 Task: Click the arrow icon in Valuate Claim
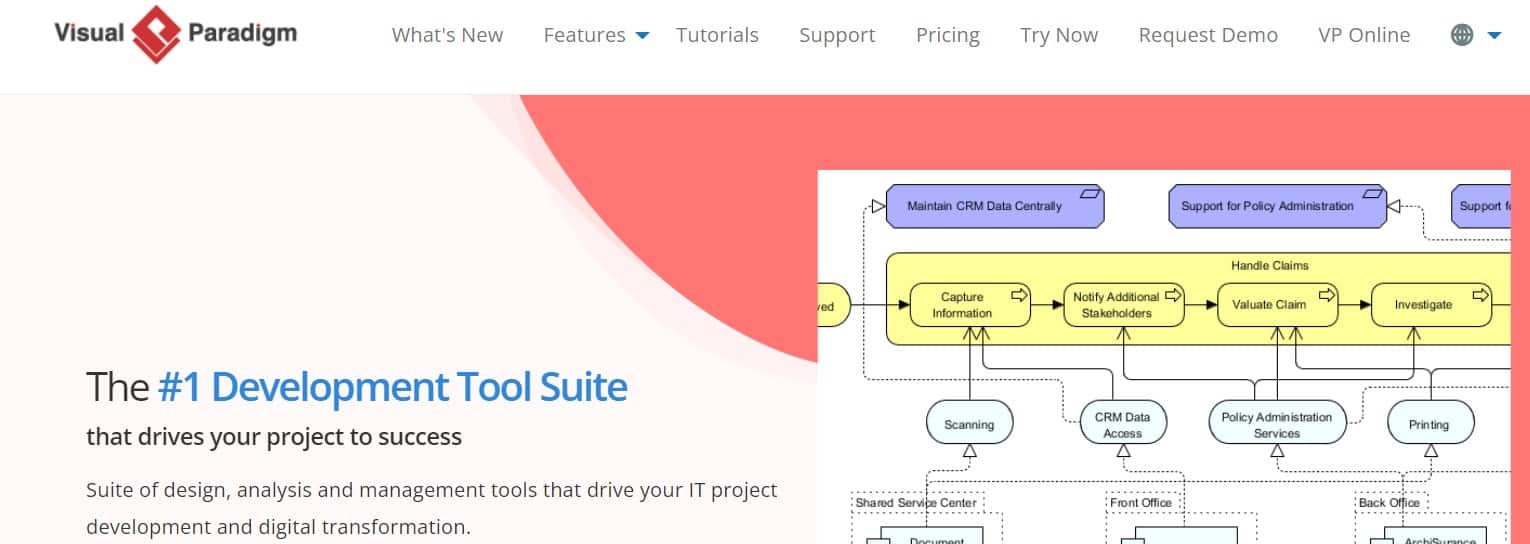(x=1326, y=295)
